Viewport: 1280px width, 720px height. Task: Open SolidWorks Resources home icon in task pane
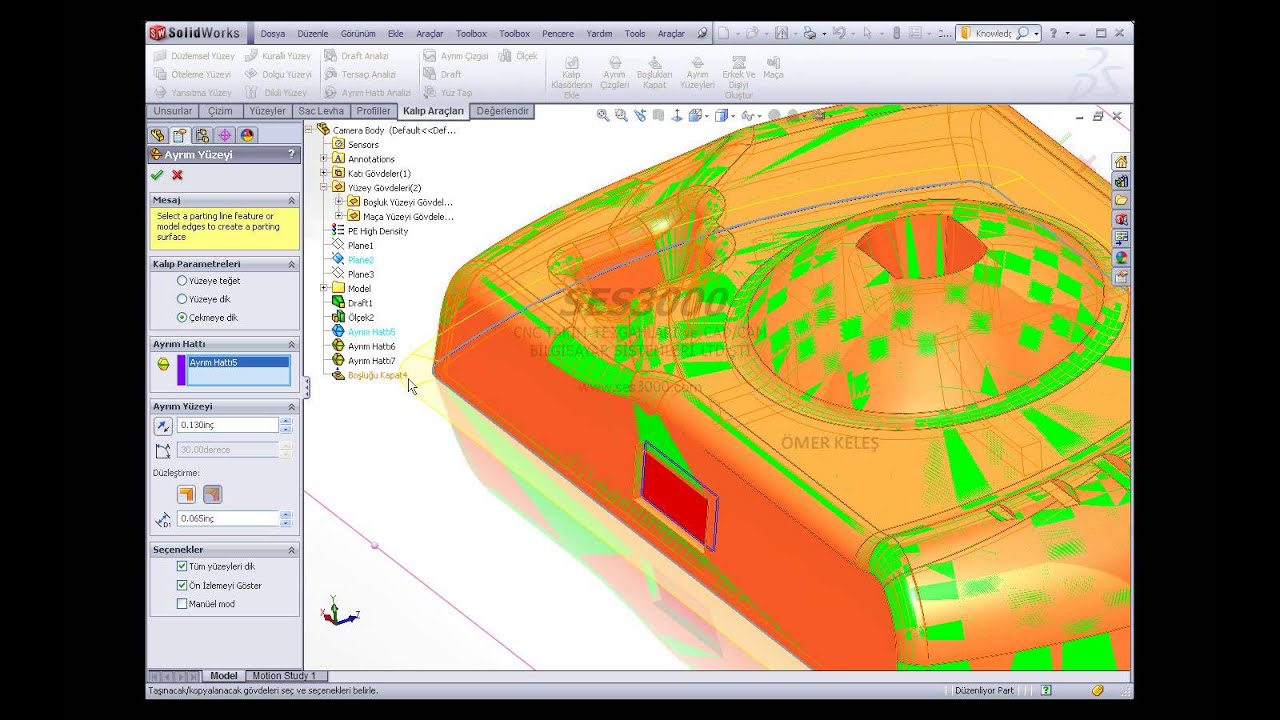click(1121, 162)
